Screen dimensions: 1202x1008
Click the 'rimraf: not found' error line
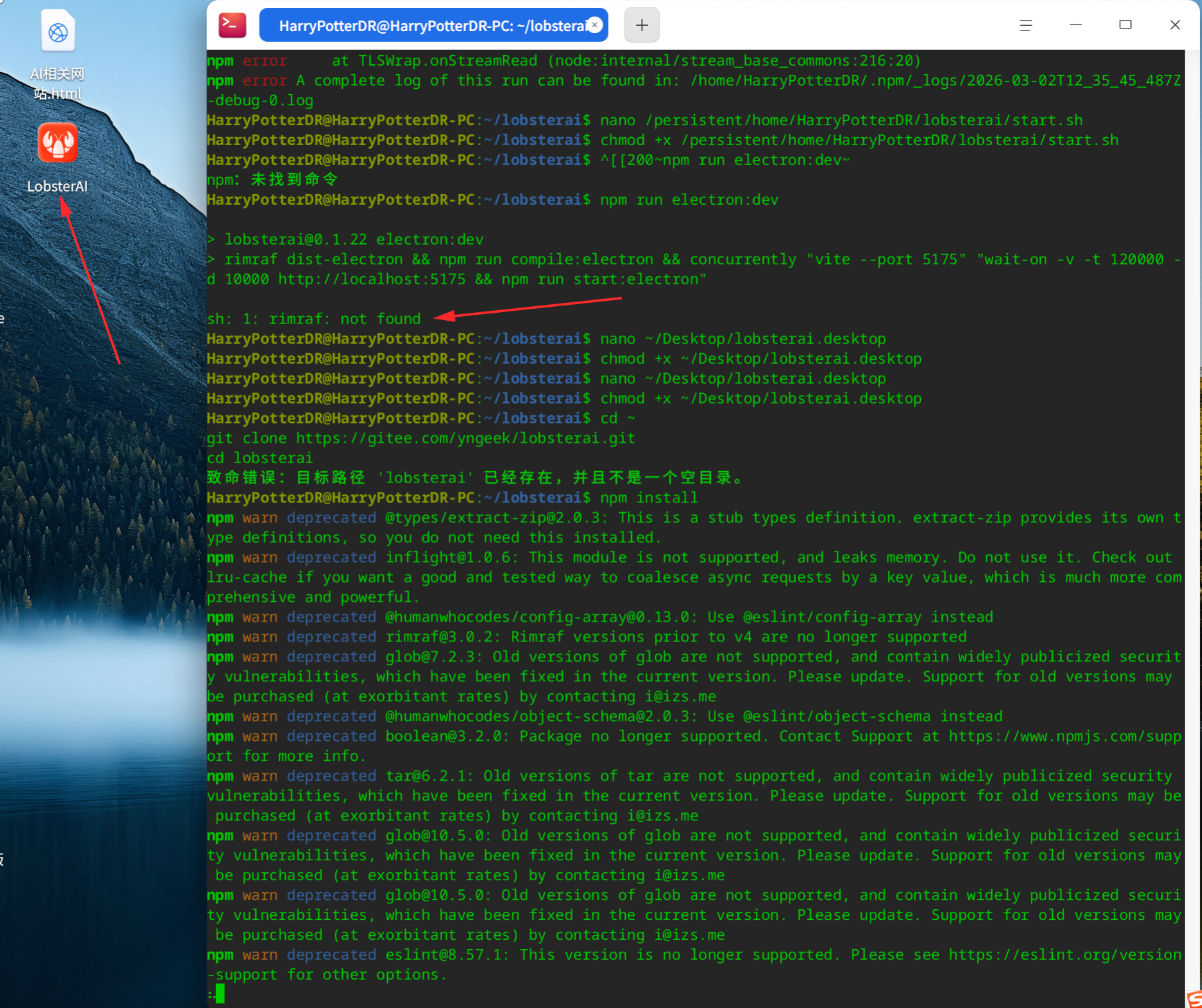pos(314,319)
